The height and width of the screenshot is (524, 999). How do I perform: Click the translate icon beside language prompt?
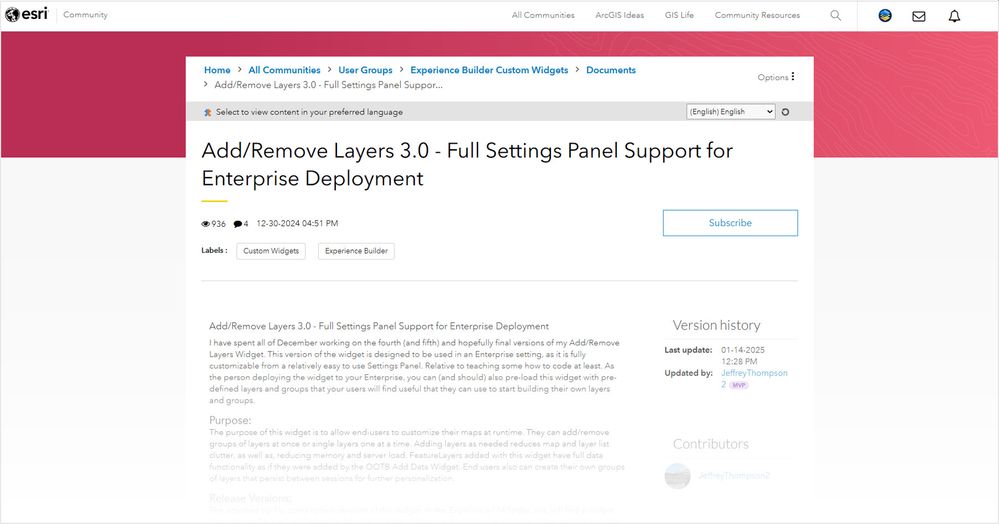[207, 112]
